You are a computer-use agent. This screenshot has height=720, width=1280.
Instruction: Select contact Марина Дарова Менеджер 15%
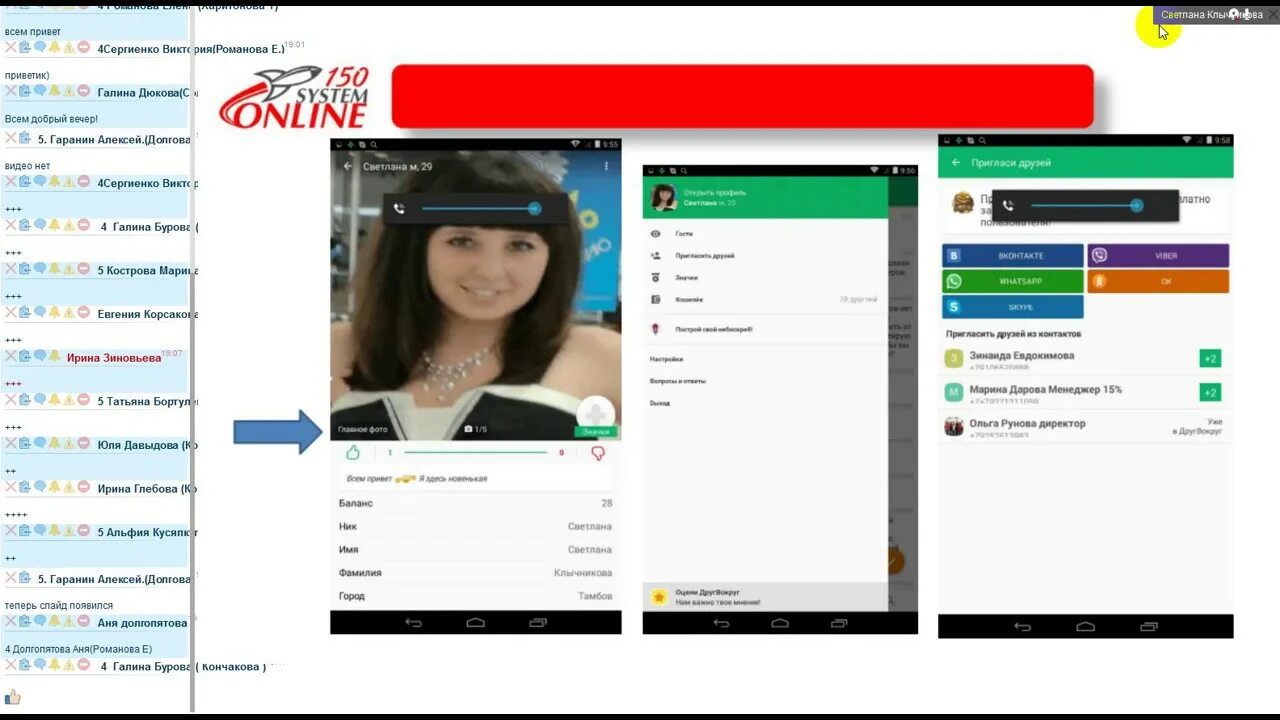tap(1085, 393)
